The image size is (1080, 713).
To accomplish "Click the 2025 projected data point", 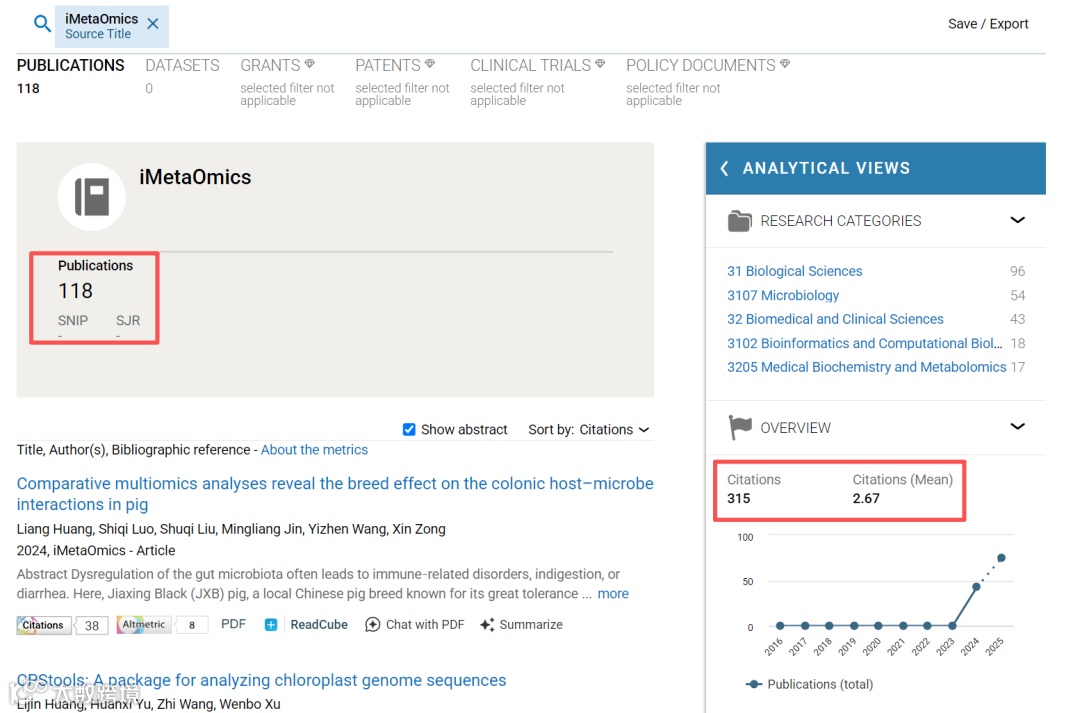I will 1001,558.
